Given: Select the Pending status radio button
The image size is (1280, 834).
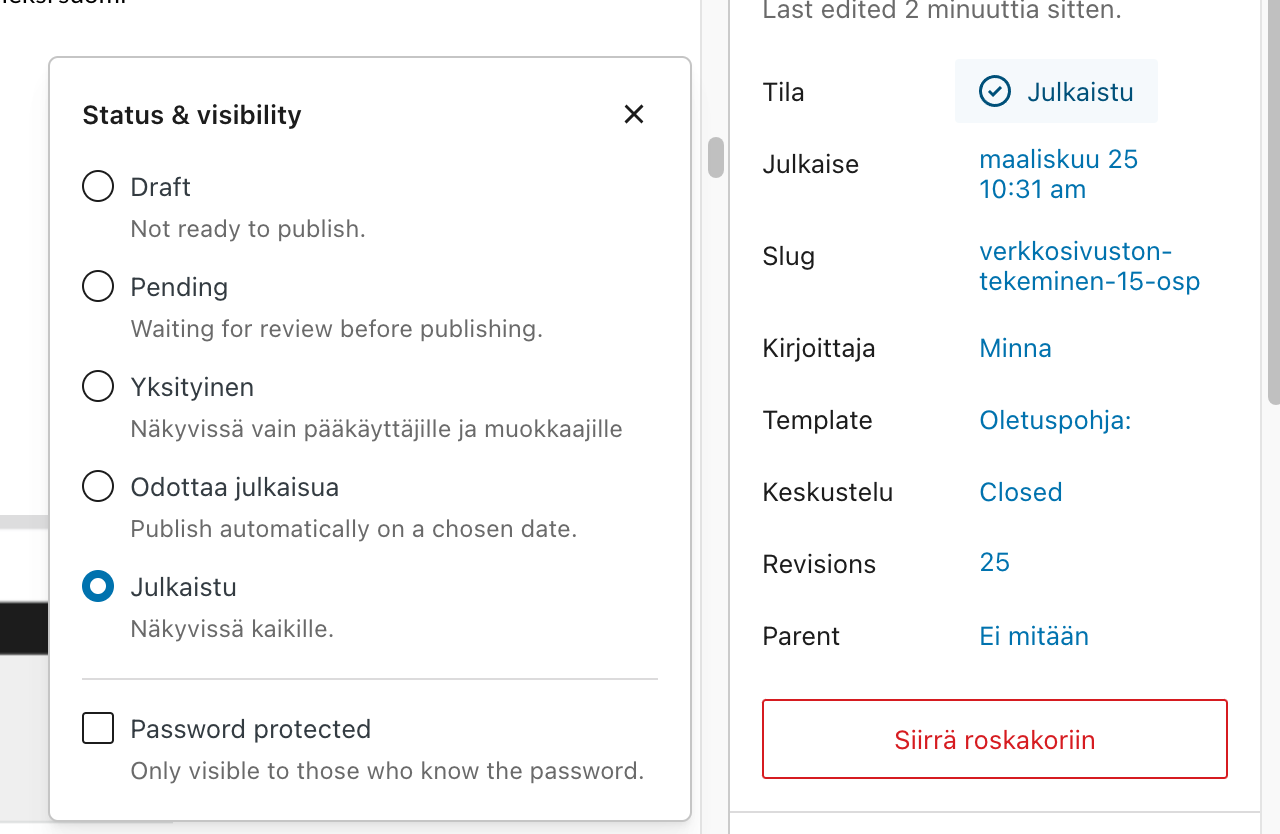Looking at the screenshot, I should click(98, 287).
